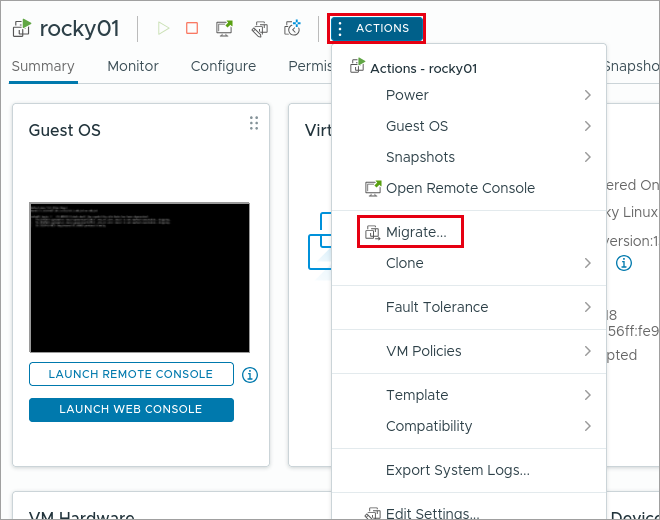Switch to the Summary tab
Screen dimensions: 660x520
tap(43, 66)
